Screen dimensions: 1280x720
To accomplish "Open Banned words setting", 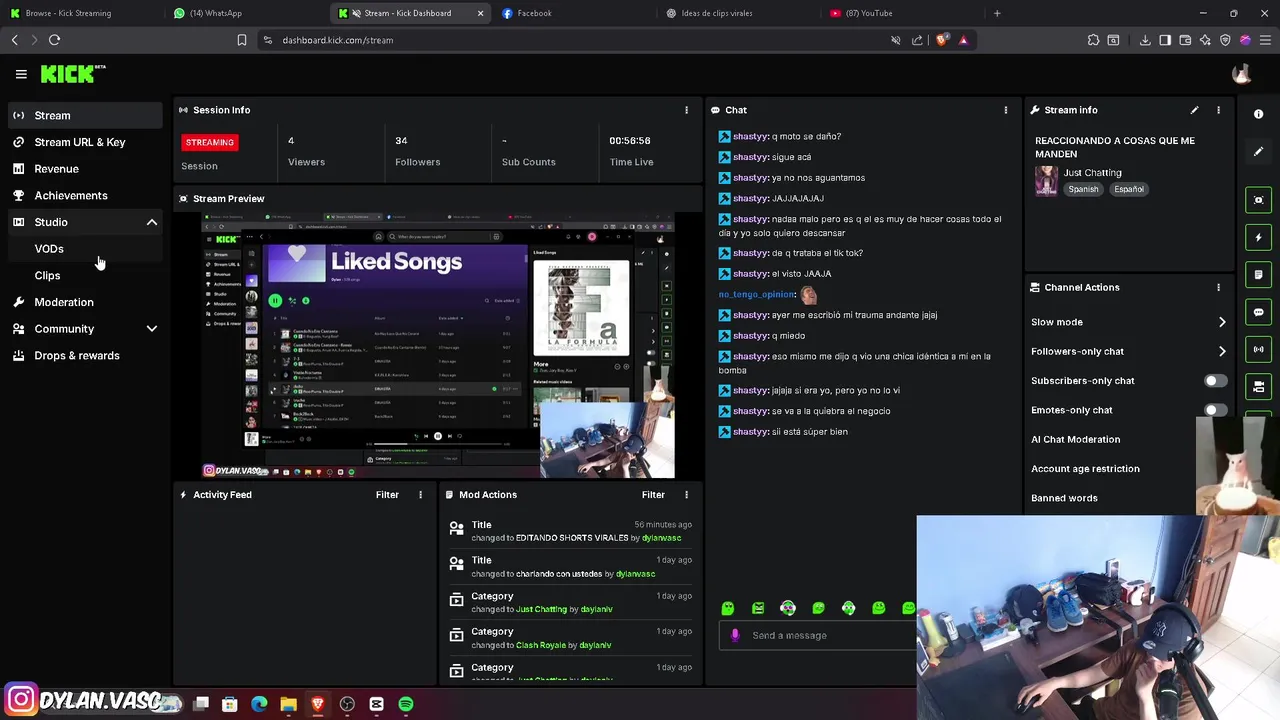I will coord(1064,498).
